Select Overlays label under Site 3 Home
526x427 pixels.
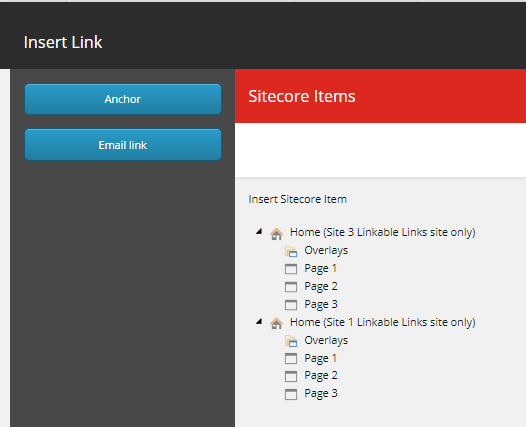coord(326,251)
